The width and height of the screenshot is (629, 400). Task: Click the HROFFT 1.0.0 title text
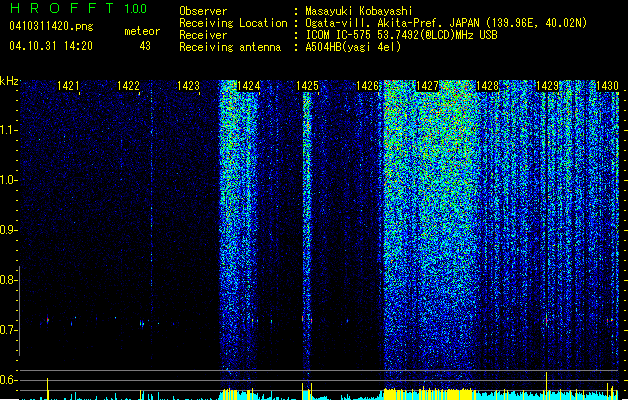78,8
